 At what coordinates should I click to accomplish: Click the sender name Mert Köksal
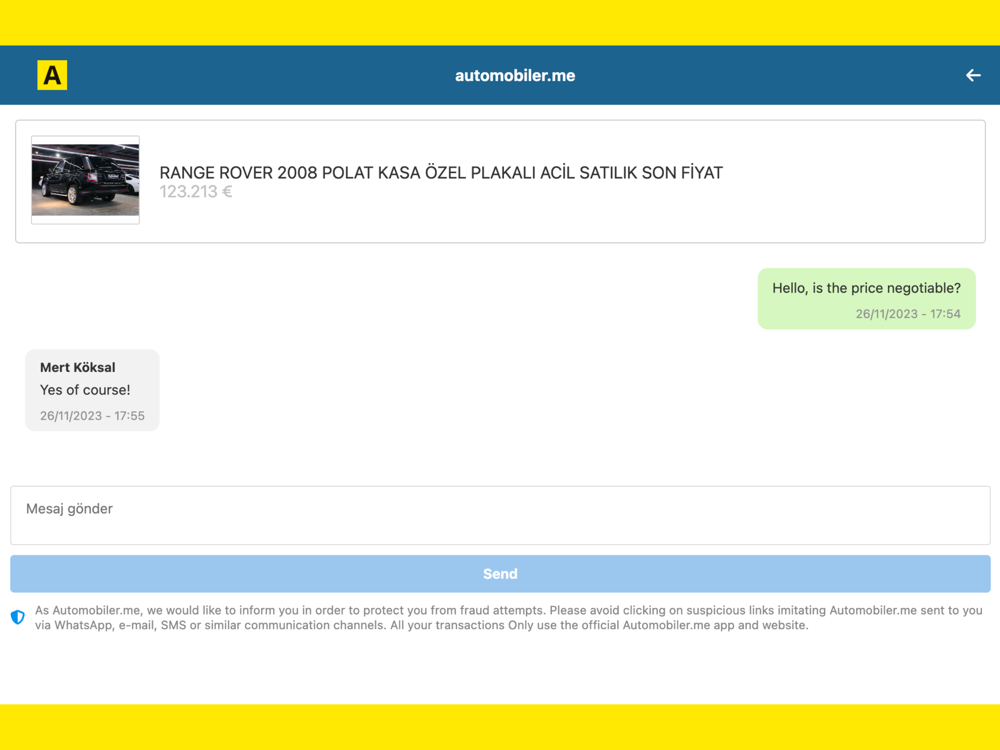click(x=78, y=367)
